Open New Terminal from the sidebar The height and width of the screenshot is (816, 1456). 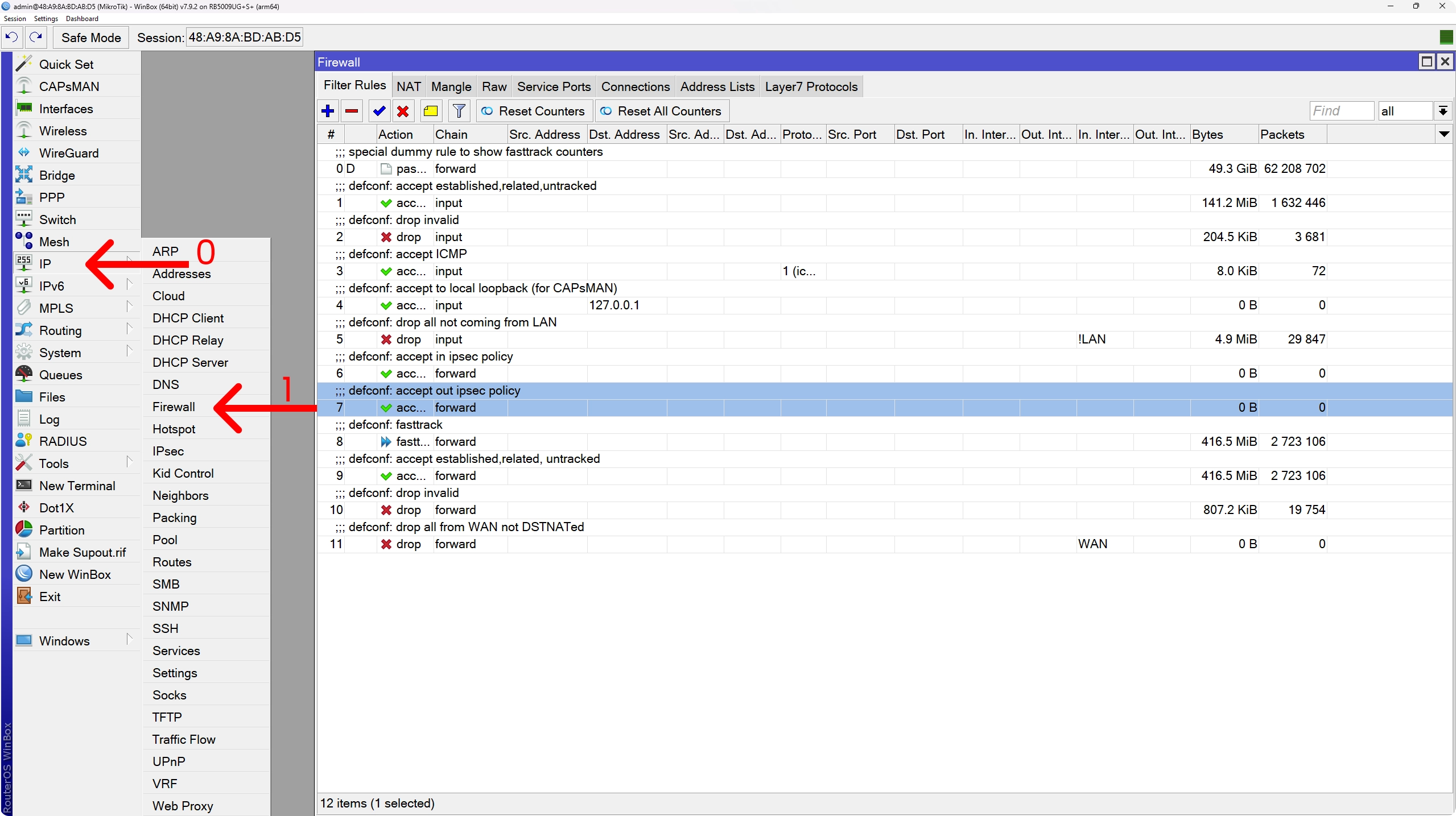pyautogui.click(x=77, y=486)
